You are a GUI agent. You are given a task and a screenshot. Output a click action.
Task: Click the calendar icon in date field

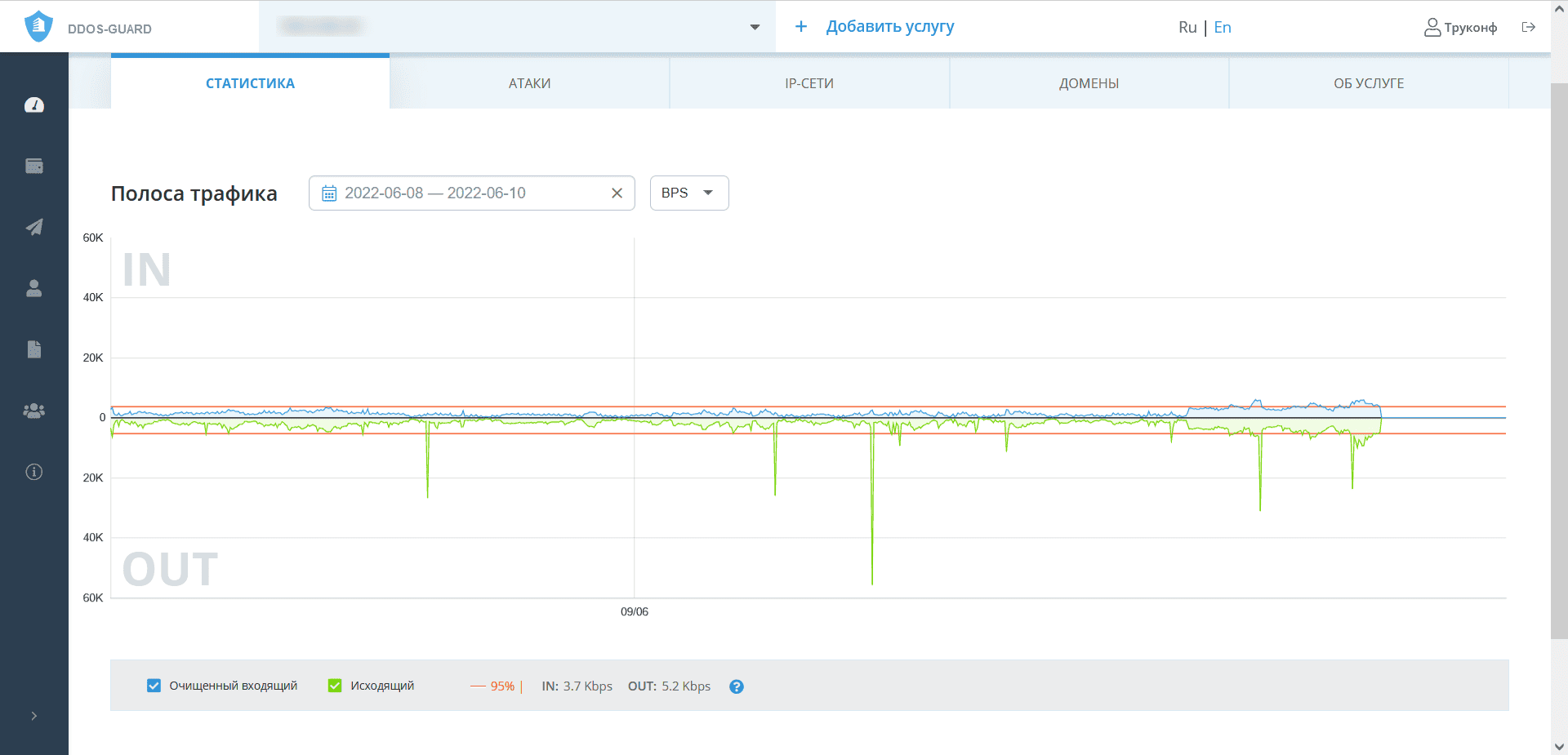point(329,193)
